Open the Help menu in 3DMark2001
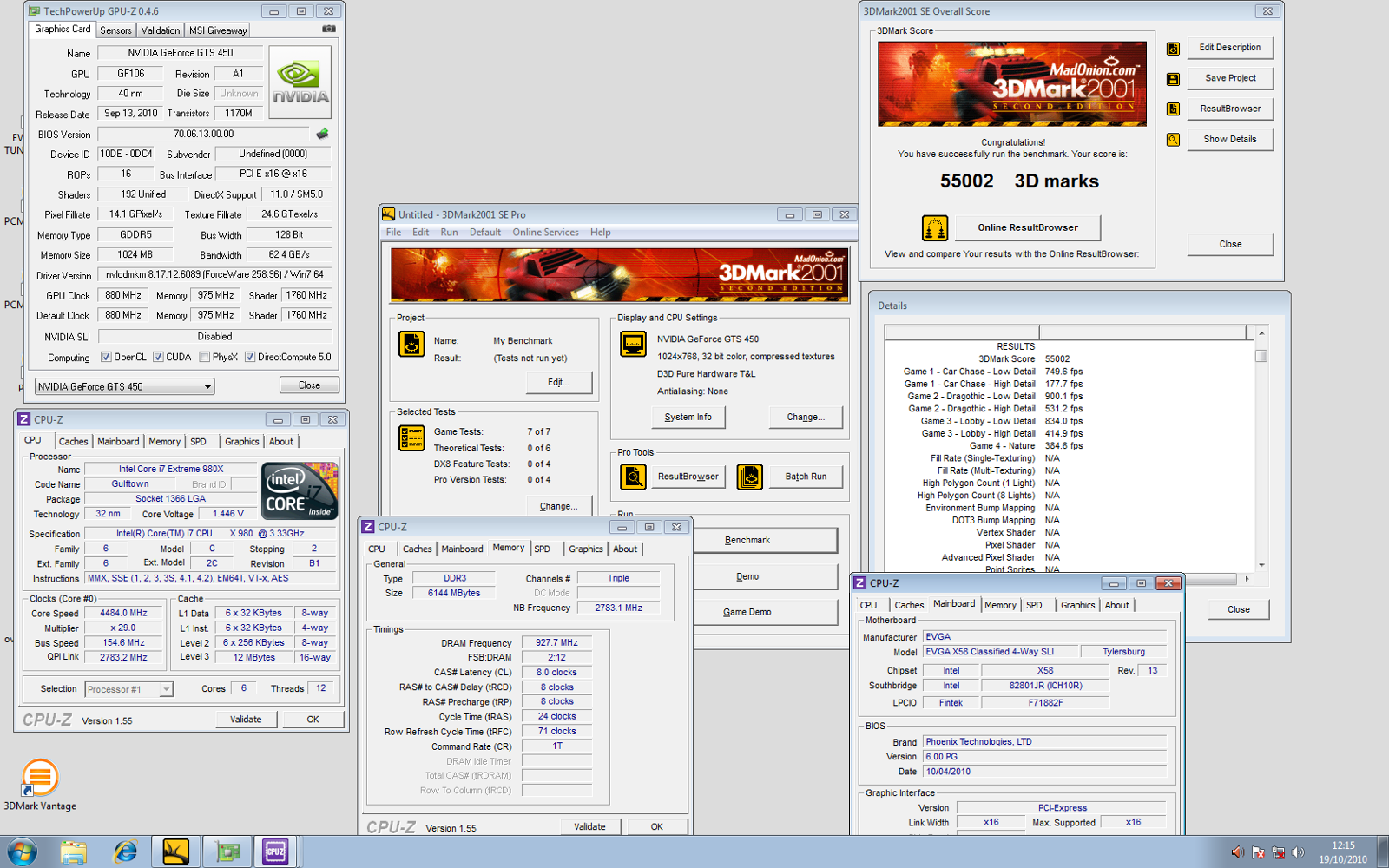 [x=601, y=233]
